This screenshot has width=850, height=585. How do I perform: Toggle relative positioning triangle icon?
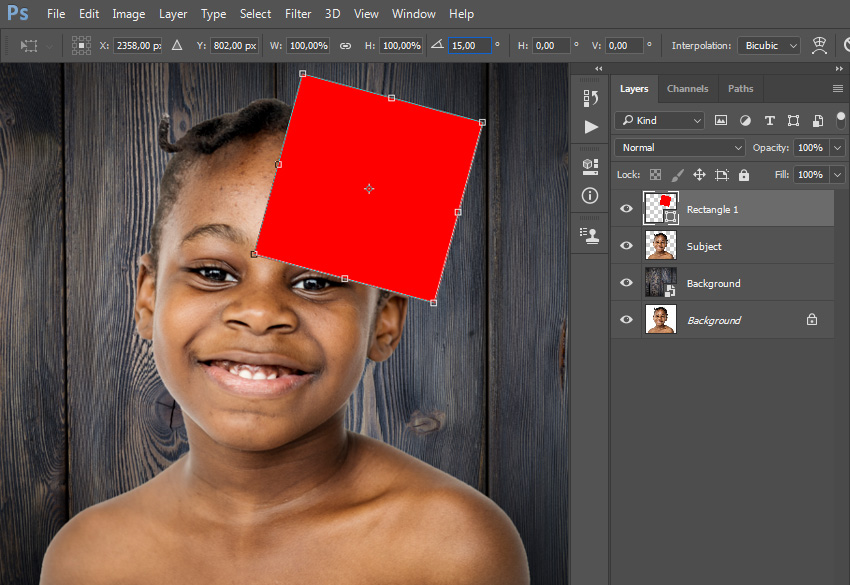pyautogui.click(x=177, y=46)
